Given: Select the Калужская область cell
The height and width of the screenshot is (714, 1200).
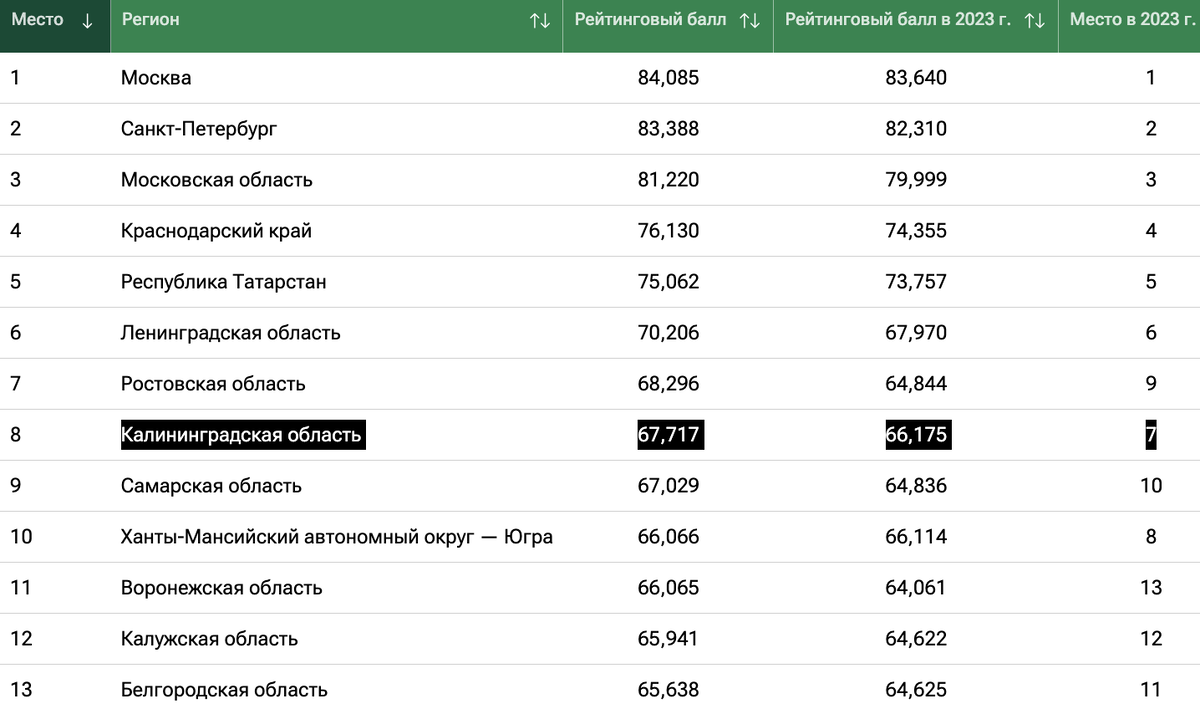Looking at the screenshot, I should [x=209, y=639].
